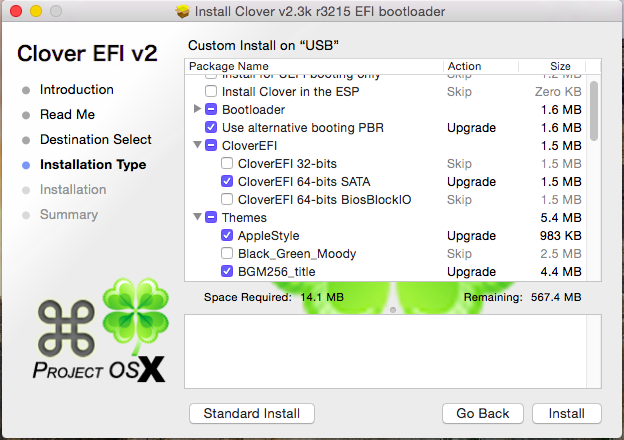Click the package list vertical scrollbar
Viewport: 624px width, 440px height.
594,110
